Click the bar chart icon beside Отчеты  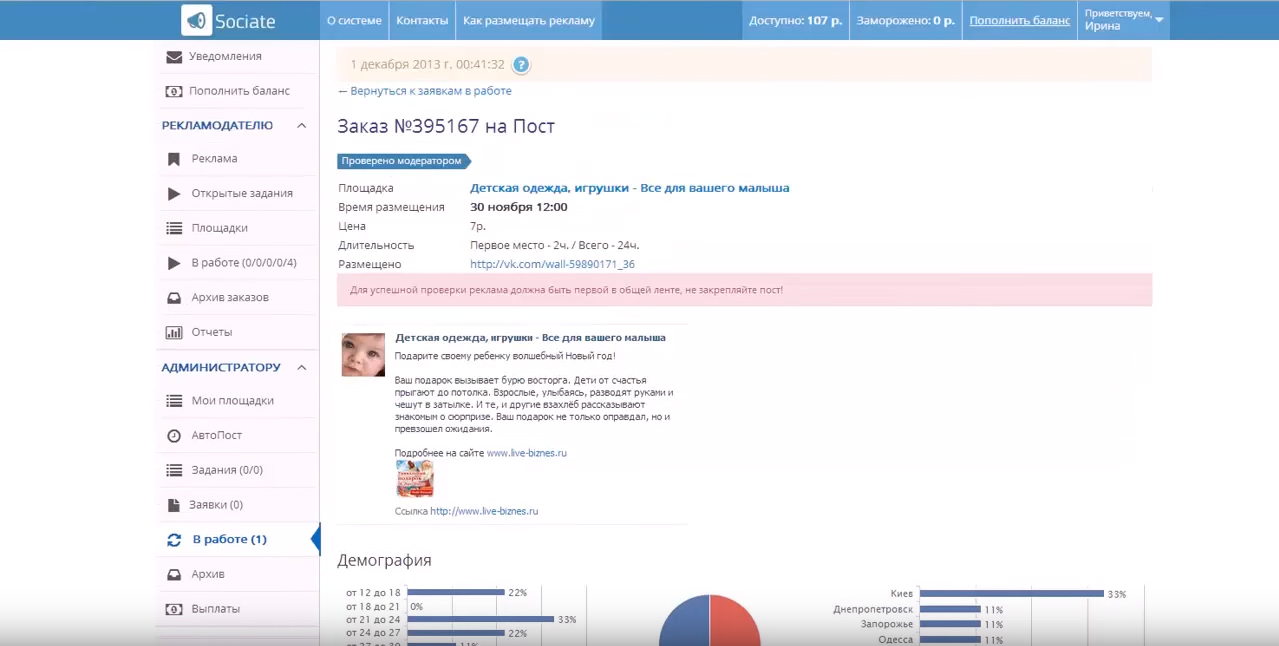coord(173,332)
